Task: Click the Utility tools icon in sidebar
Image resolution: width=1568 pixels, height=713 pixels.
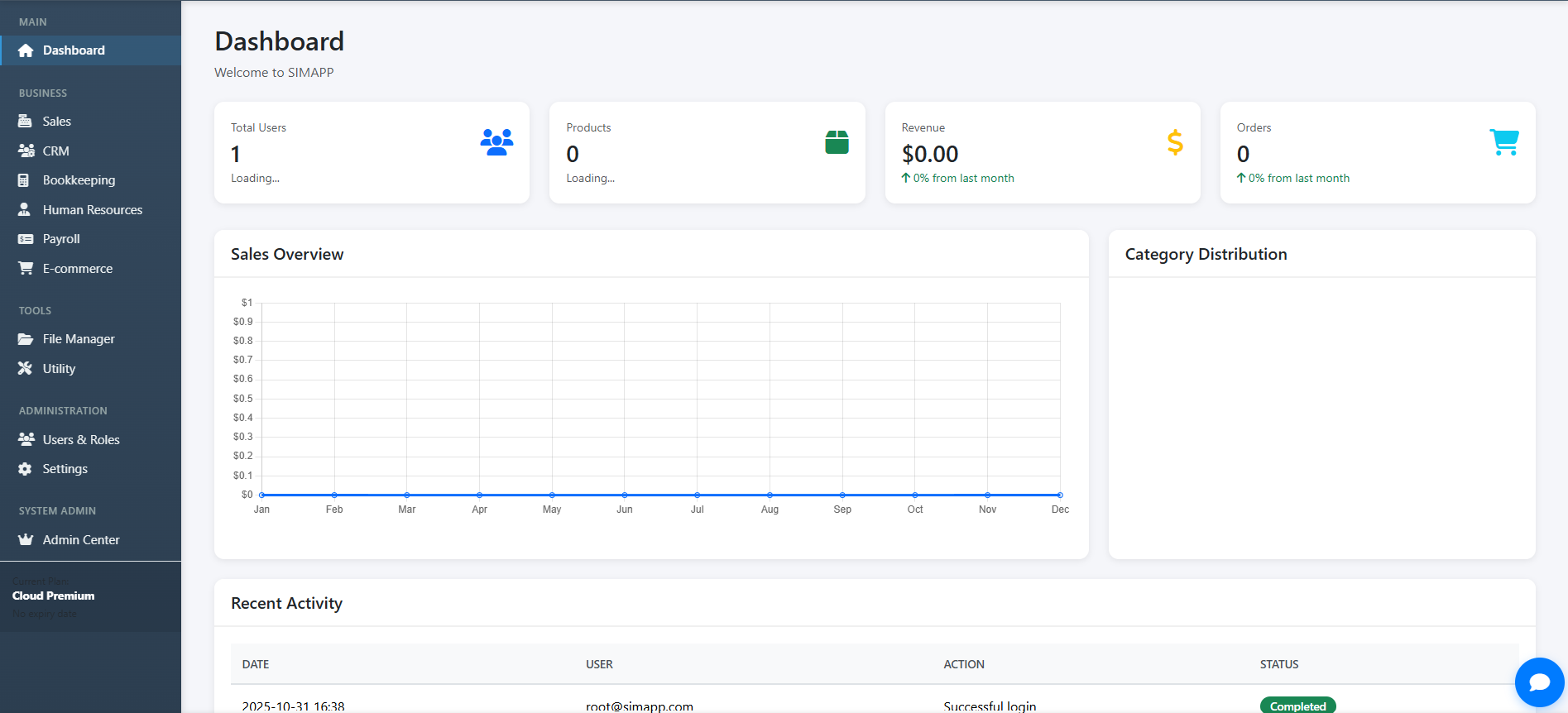Action: click(x=26, y=369)
